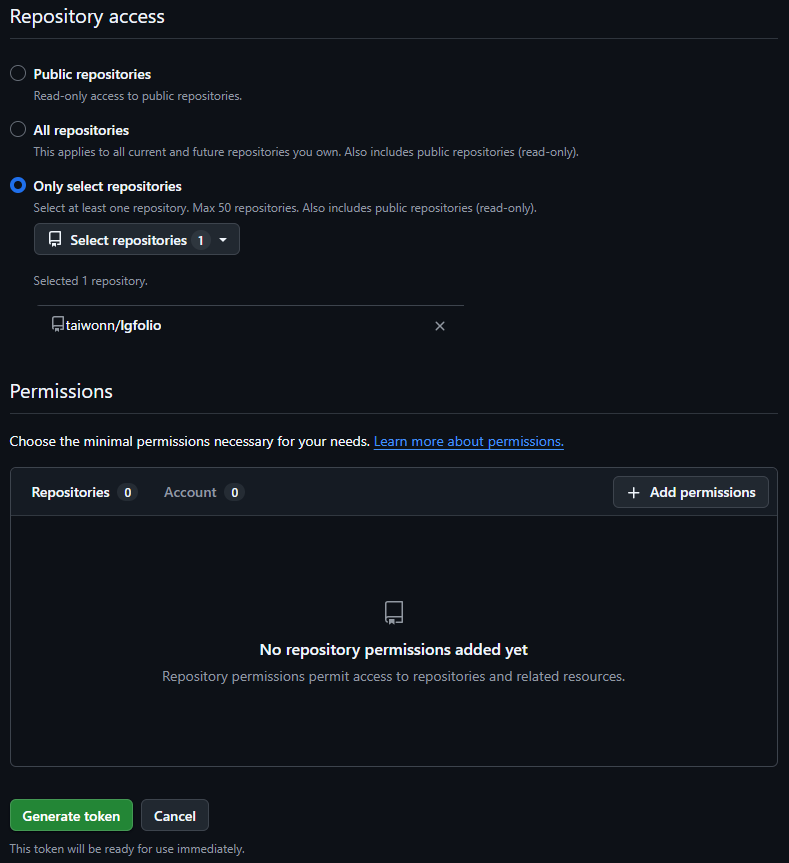Image resolution: width=789 pixels, height=863 pixels.
Task: Click the repo icon in Select repositories button
Action: click(55, 239)
